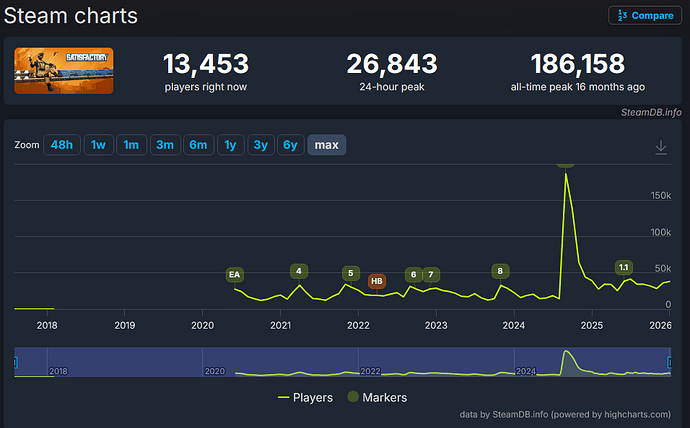Click the marker labeled 8
The width and height of the screenshot is (690, 428).
[500, 271]
